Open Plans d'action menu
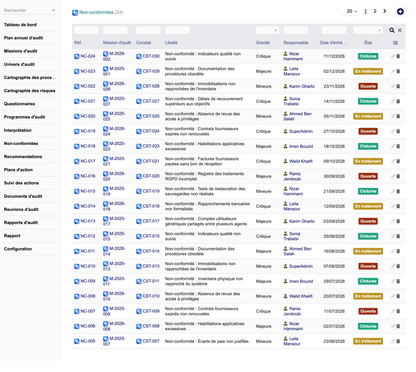The height and width of the screenshot is (372, 416). pyautogui.click(x=18, y=170)
